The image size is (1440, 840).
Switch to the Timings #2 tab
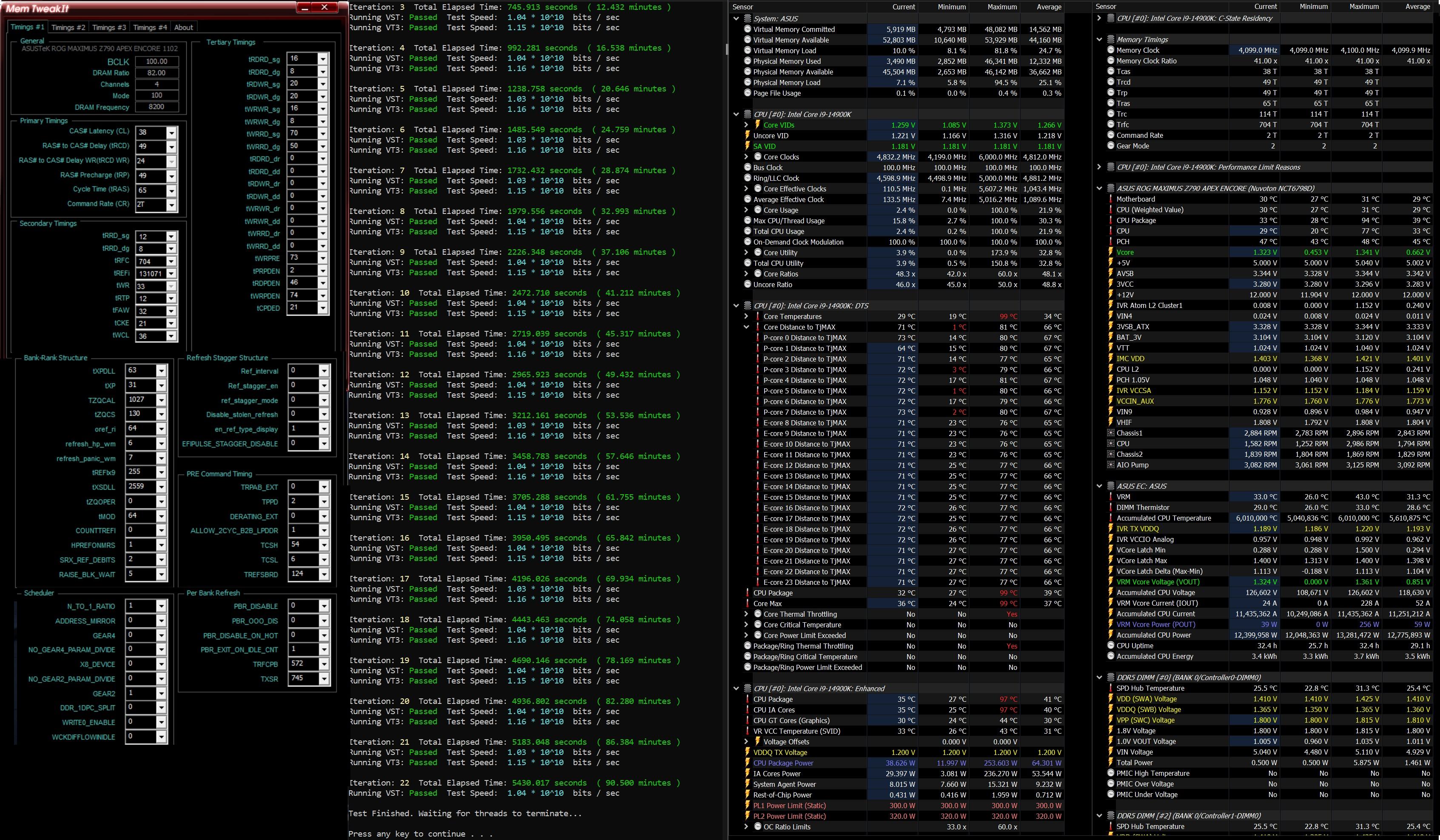(68, 27)
